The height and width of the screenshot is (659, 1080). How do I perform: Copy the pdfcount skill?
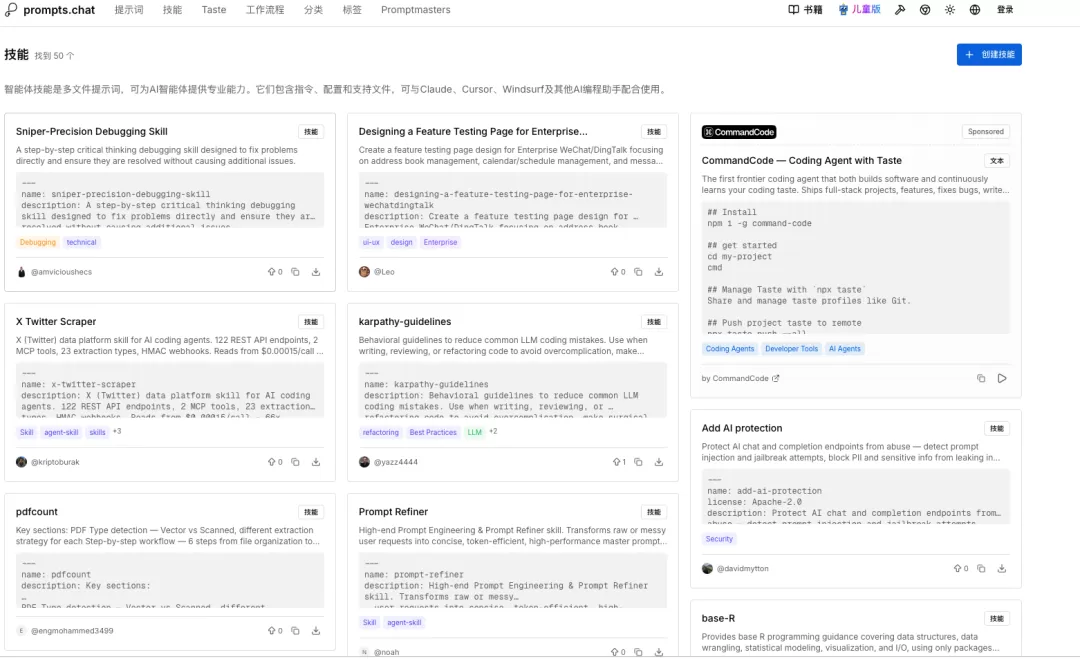[x=295, y=631]
